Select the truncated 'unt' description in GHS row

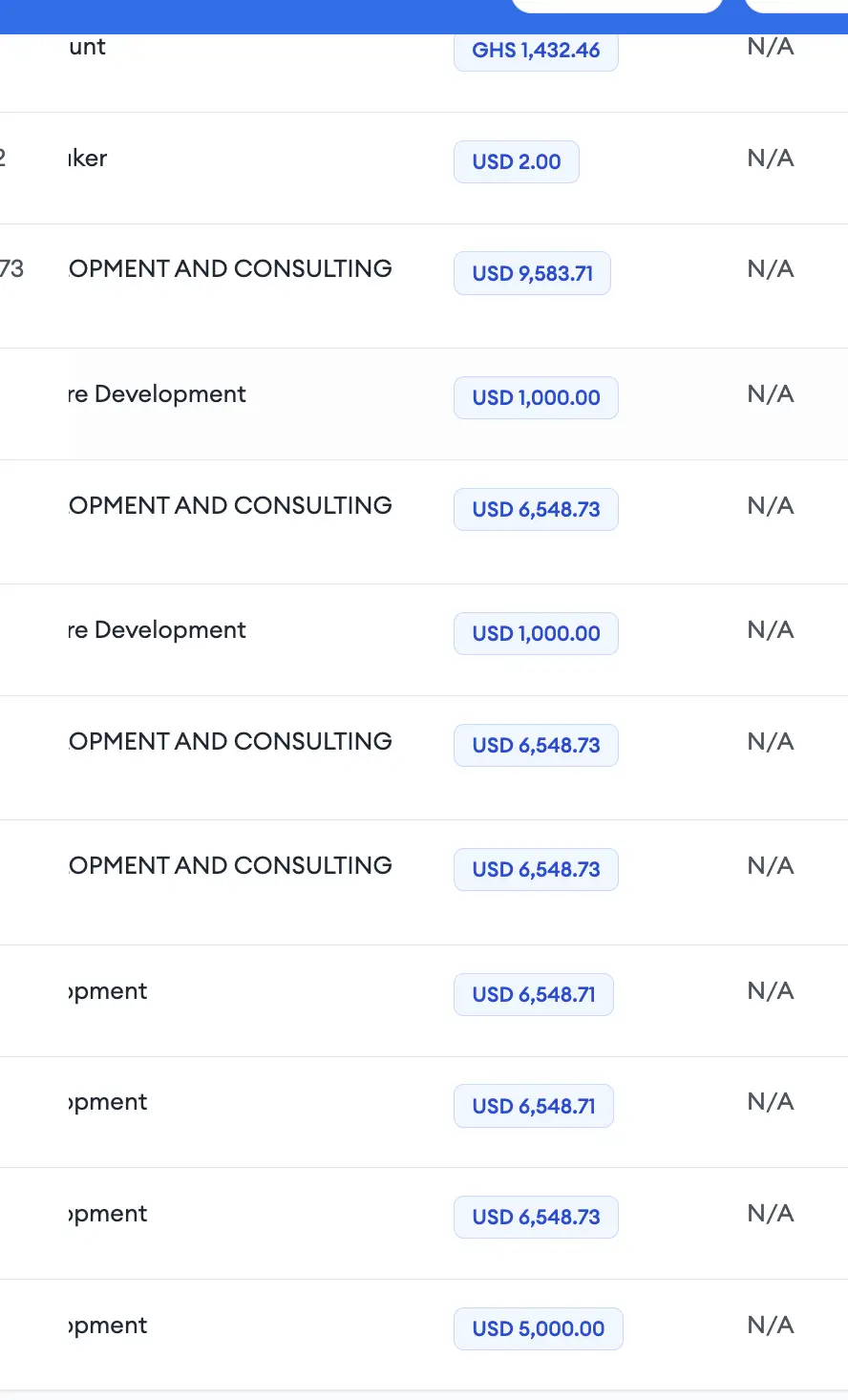tap(87, 47)
